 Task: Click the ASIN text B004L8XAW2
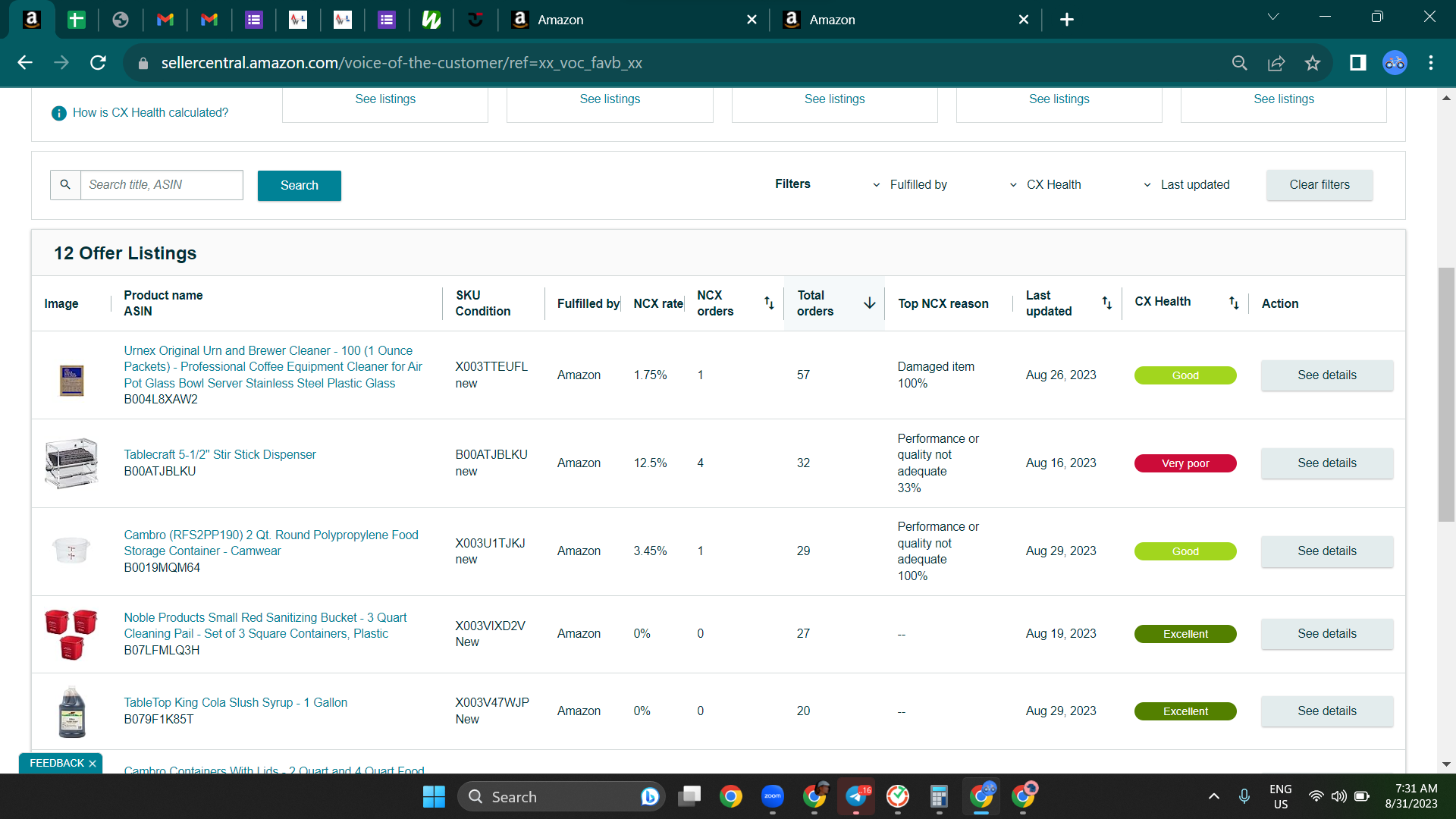click(161, 400)
